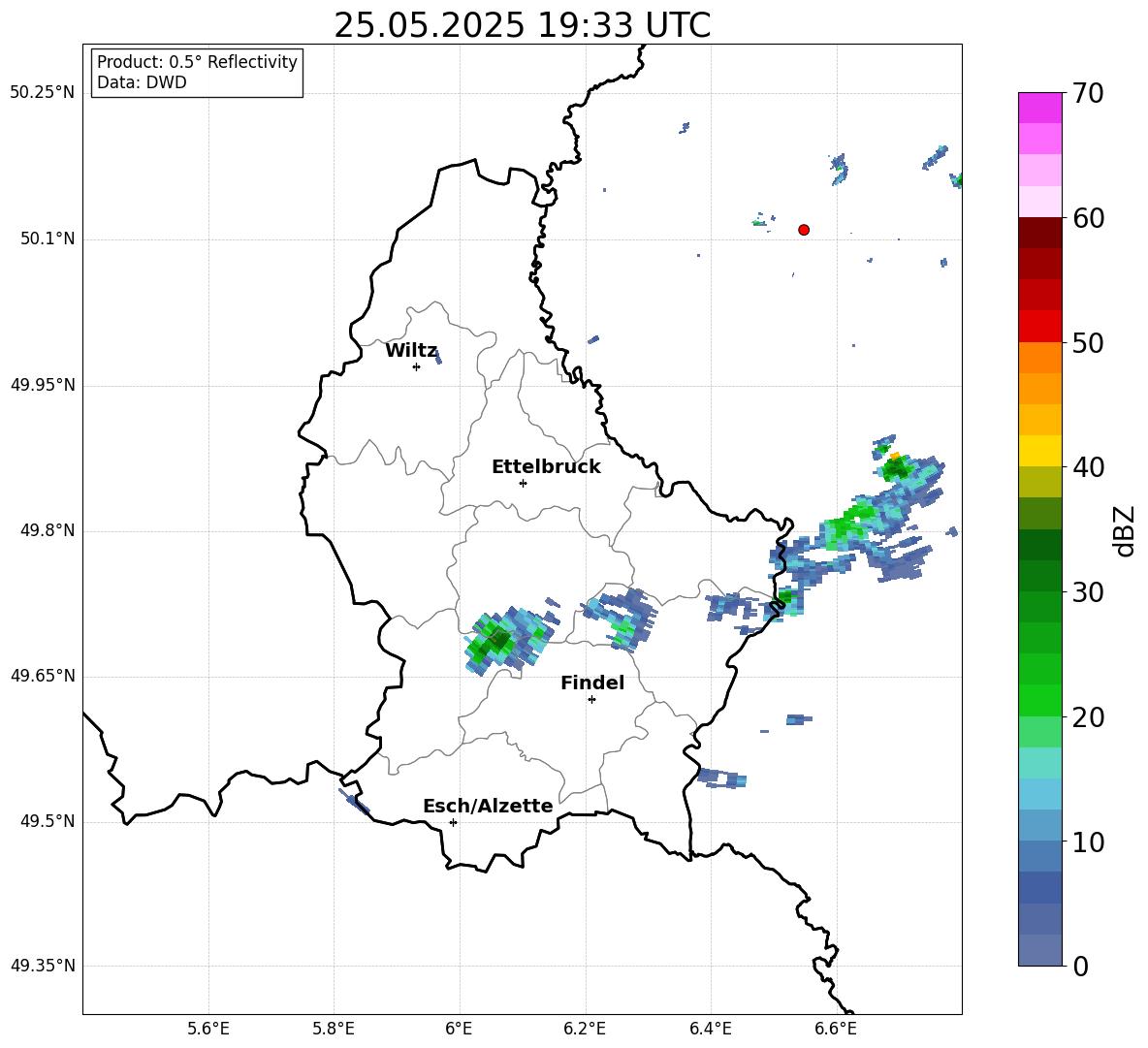Screen dimensions: 1148x1048
Task: Click the 5.8°E longitude label
Action: tap(334, 1029)
